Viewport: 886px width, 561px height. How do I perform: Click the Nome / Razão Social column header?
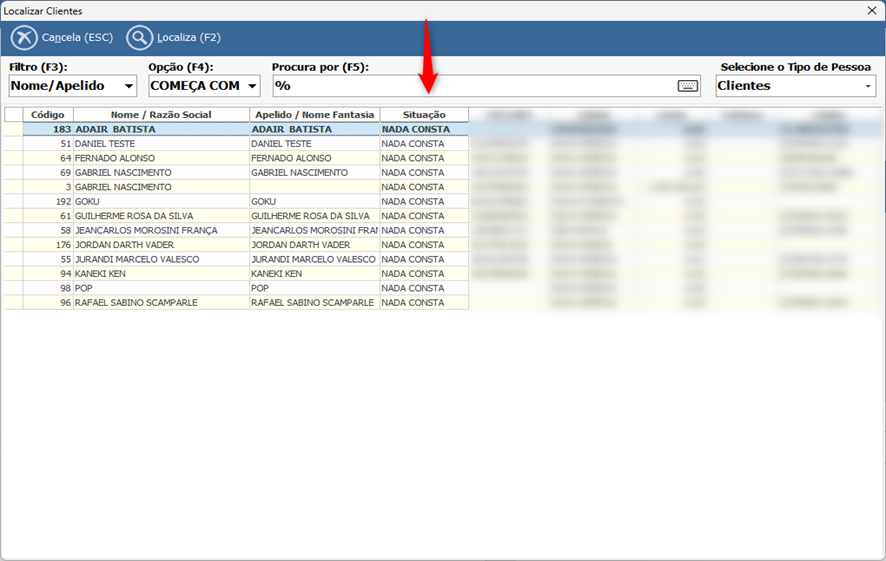161,115
